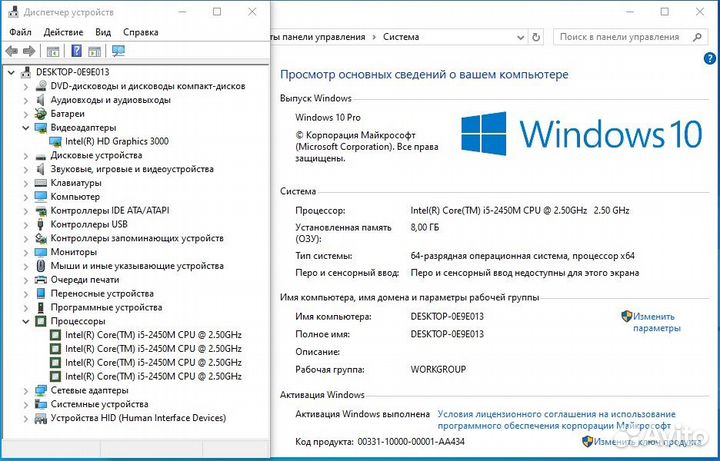Viewport: 720px width, 461px height.
Task: Click the Сетевые адаптеры network icon
Action: tap(41, 390)
